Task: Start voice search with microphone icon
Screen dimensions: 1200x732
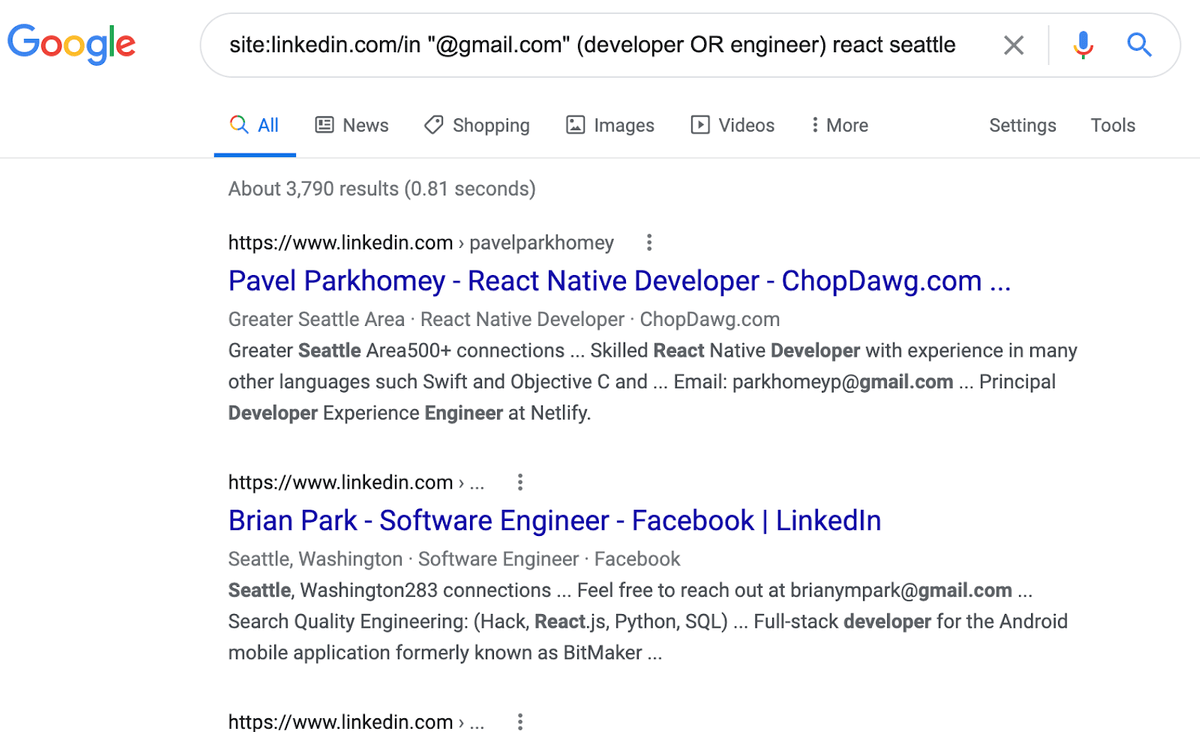Action: click(1083, 45)
